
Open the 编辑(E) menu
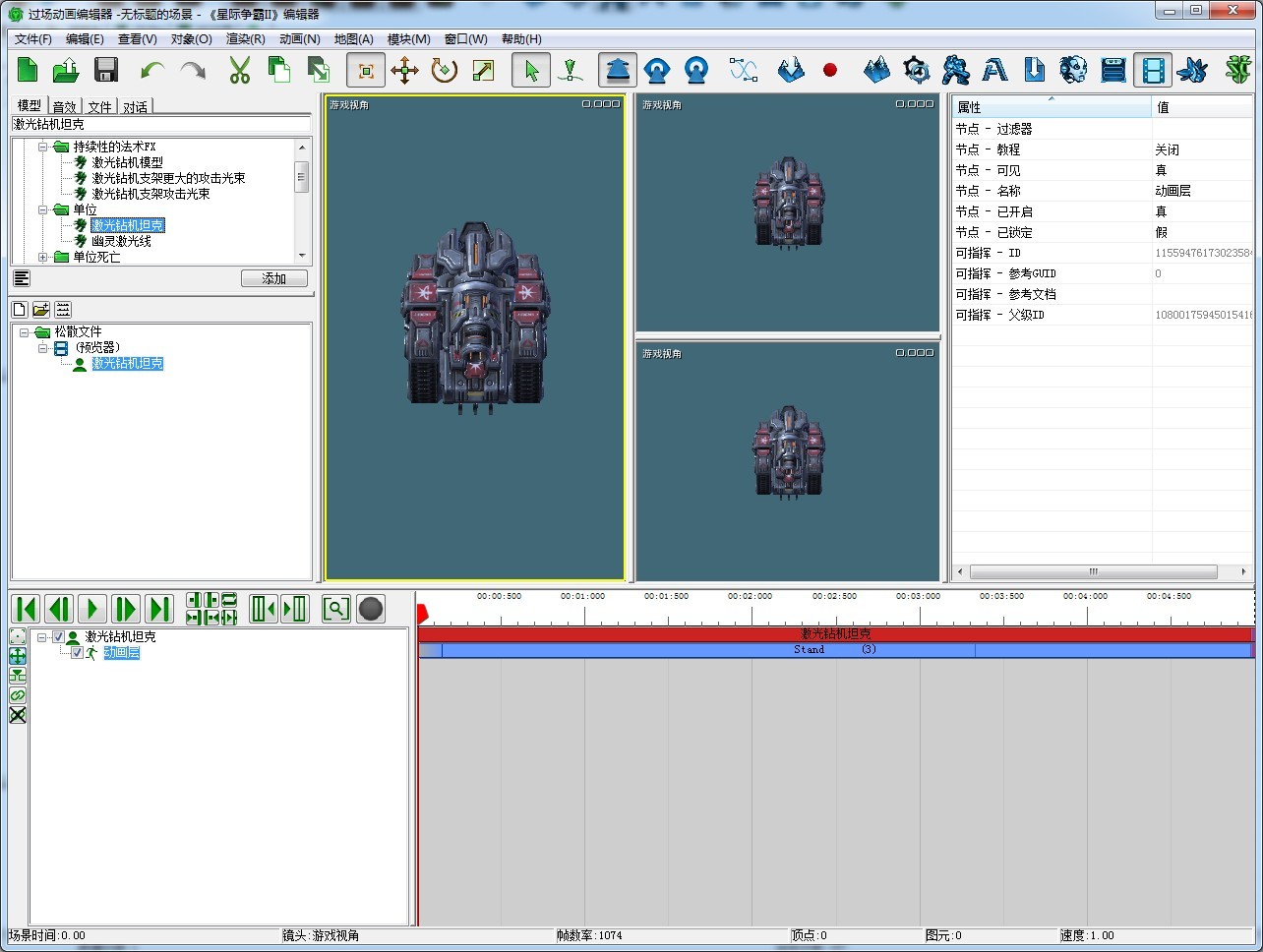pos(85,39)
